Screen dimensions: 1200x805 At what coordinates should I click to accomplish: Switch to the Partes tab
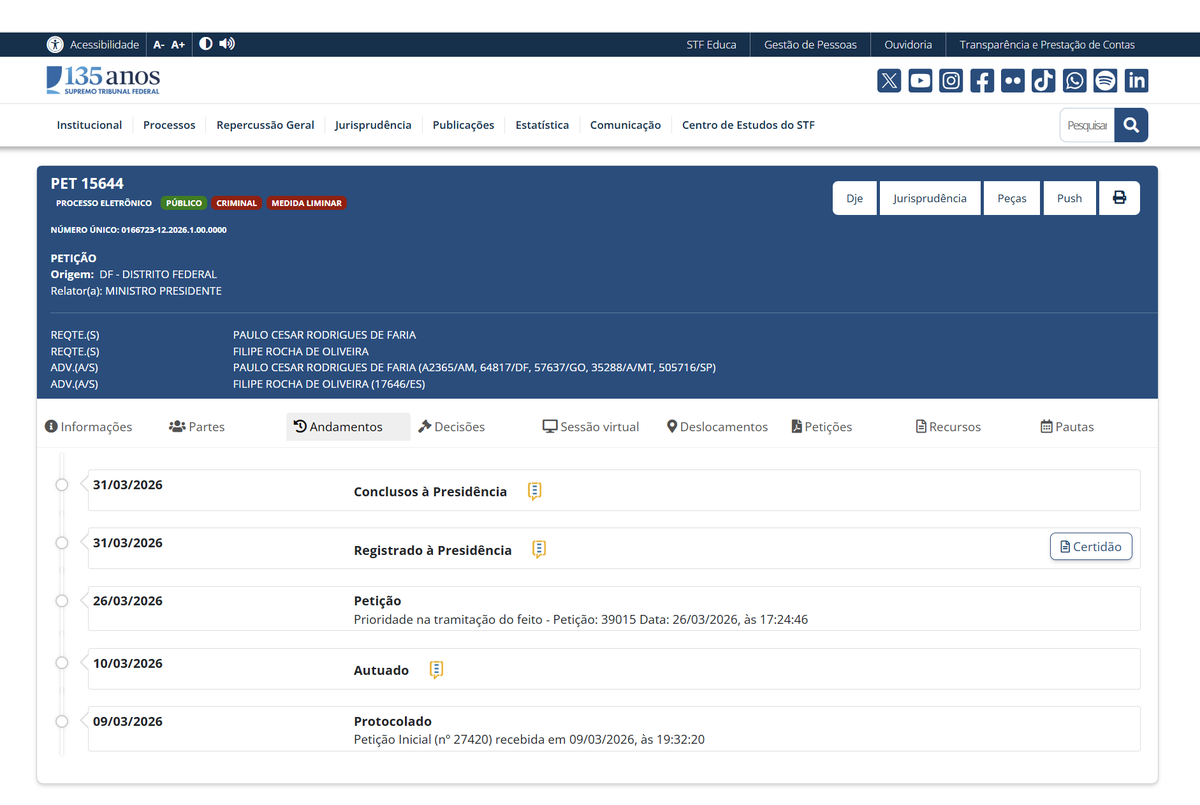(x=197, y=427)
